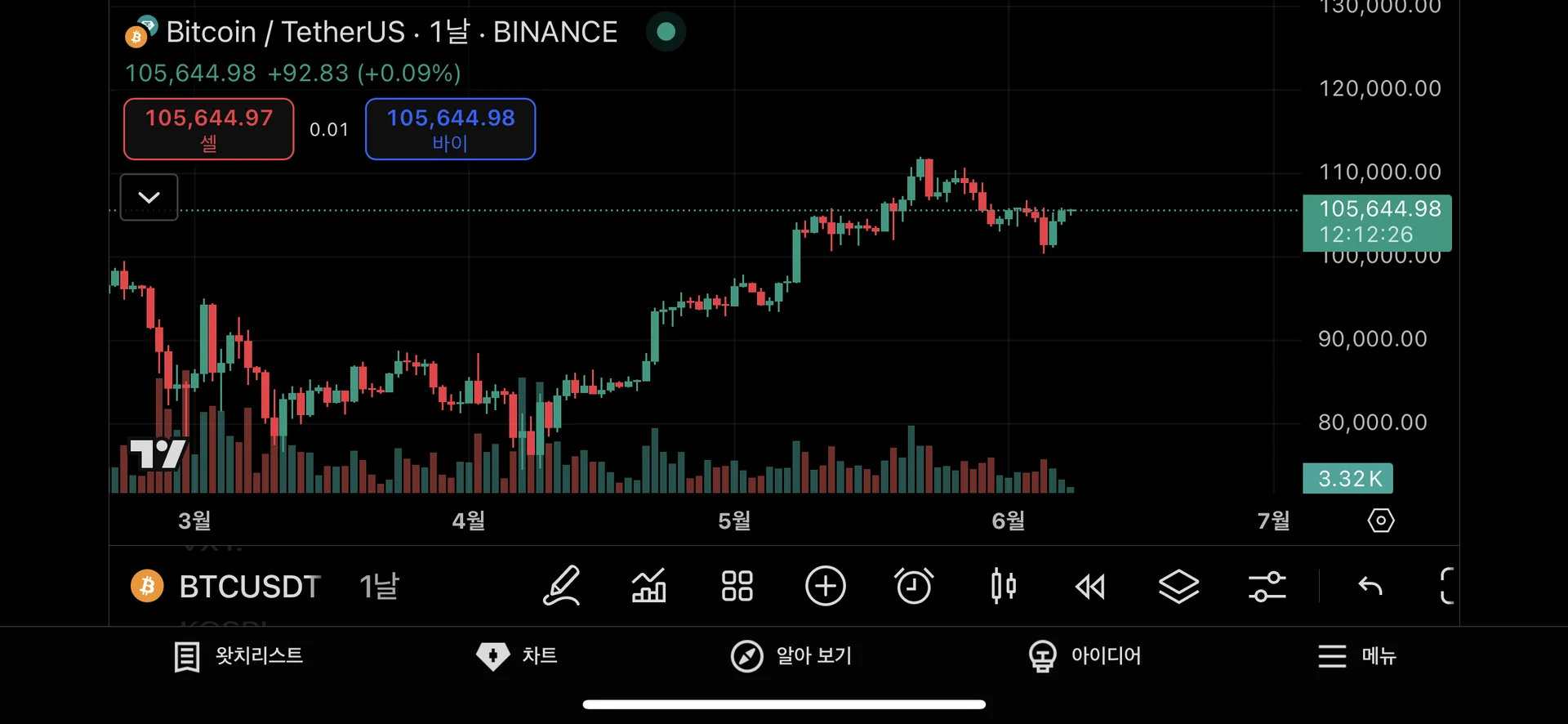Viewport: 1568px width, 724px height.
Task: Toggle the green market status dot
Action: point(666,32)
